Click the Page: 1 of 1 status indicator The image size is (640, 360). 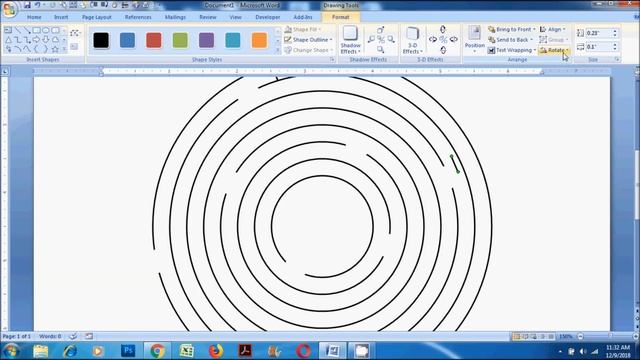pos(17,336)
